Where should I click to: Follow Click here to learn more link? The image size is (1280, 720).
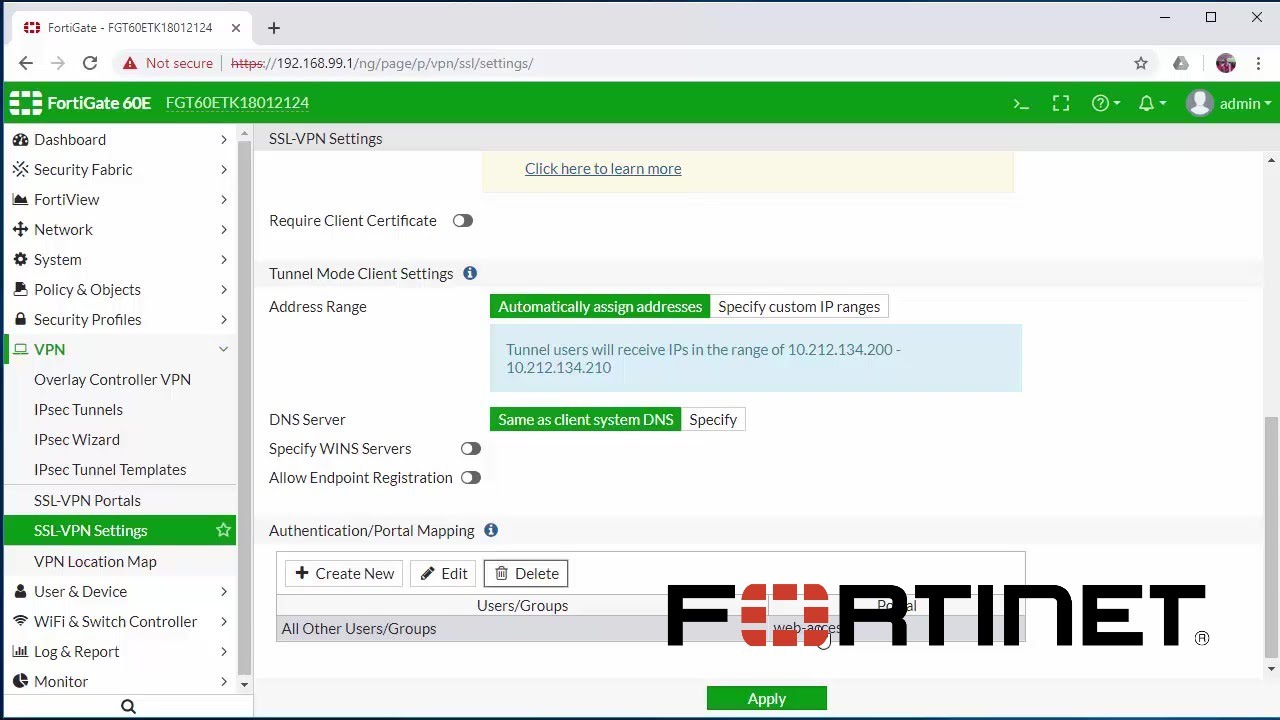(603, 169)
